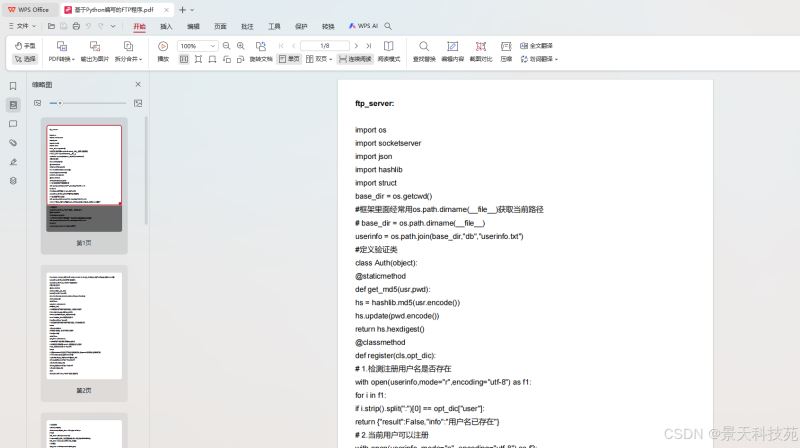Click the search magnifier beside WPS AI
Screen dimensions: 800x448
[x=388, y=26]
